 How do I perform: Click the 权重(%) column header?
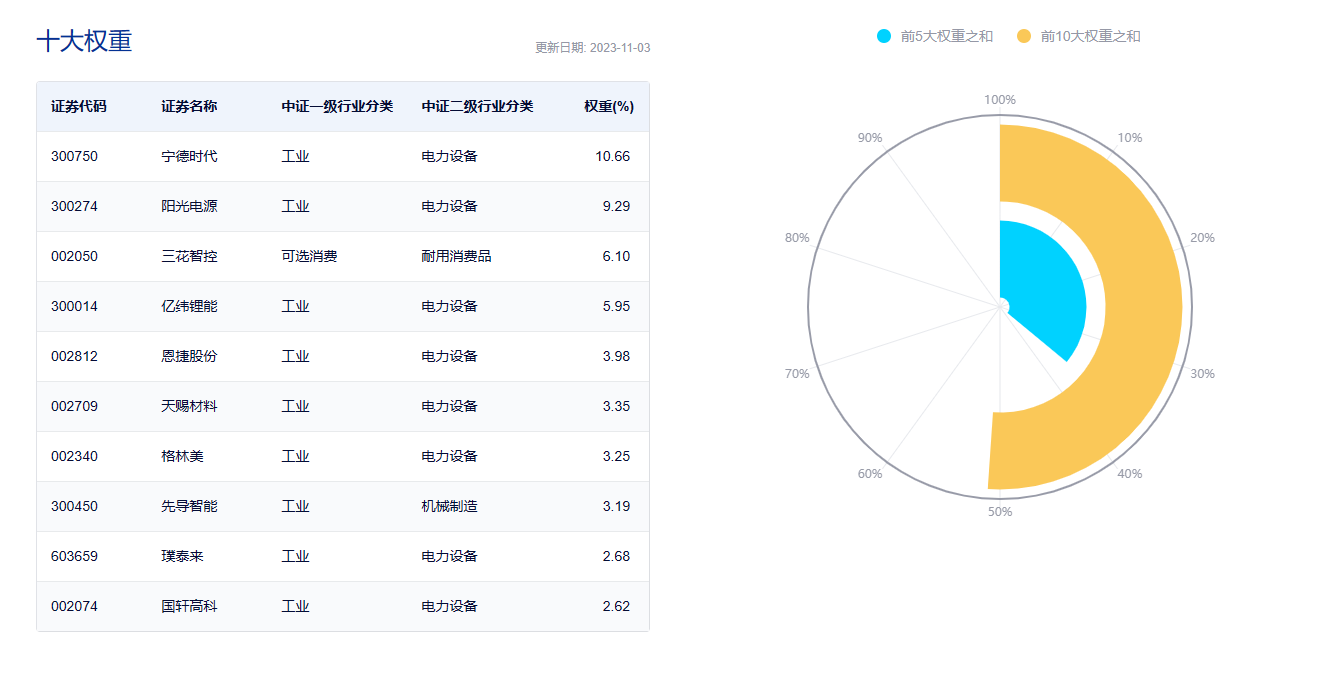[x=608, y=107]
